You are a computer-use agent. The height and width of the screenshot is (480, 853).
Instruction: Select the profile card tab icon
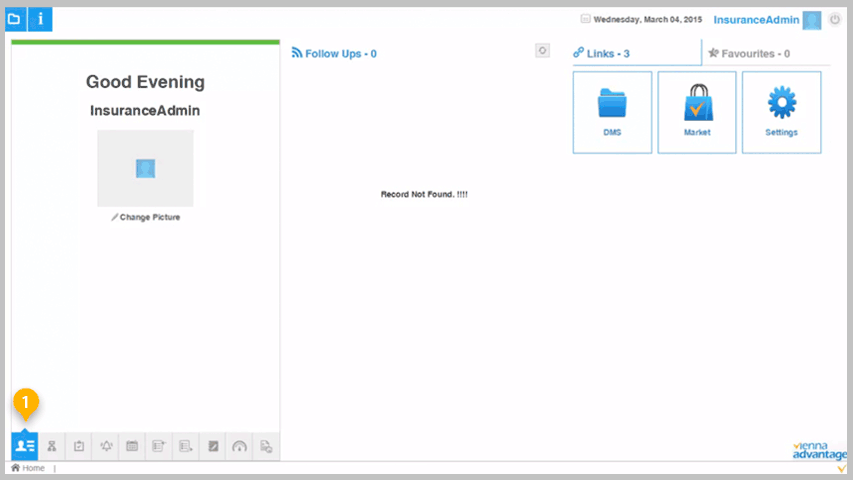24,446
